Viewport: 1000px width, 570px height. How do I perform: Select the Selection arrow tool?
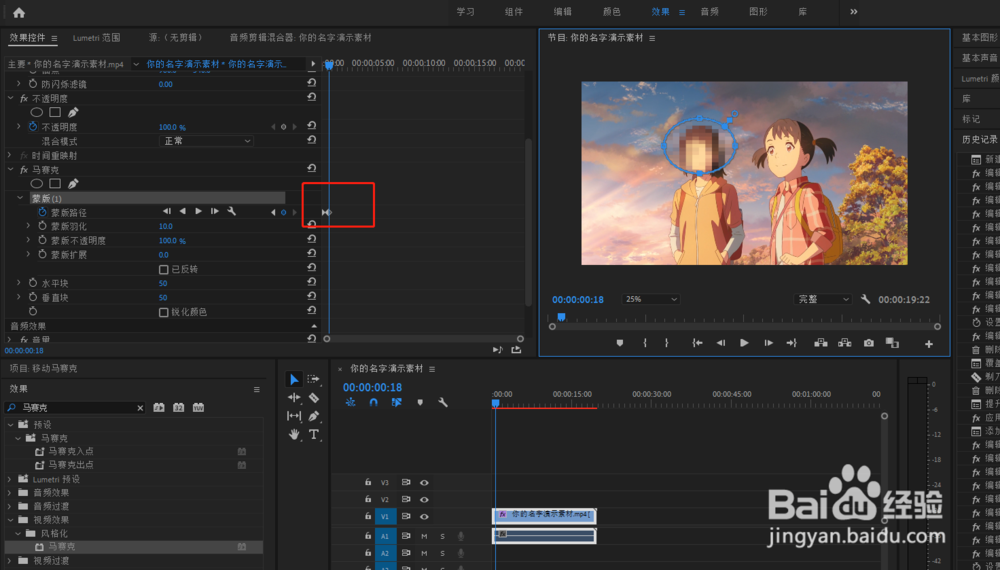tap(293, 379)
